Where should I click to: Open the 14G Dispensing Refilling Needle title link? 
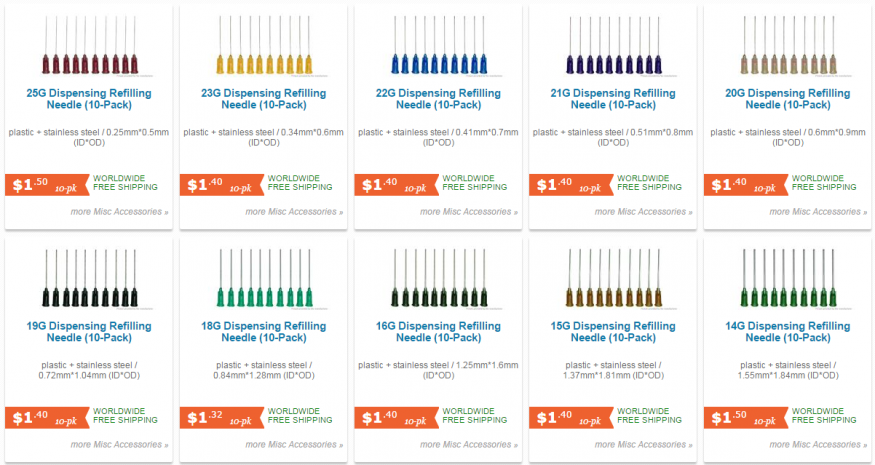788,332
